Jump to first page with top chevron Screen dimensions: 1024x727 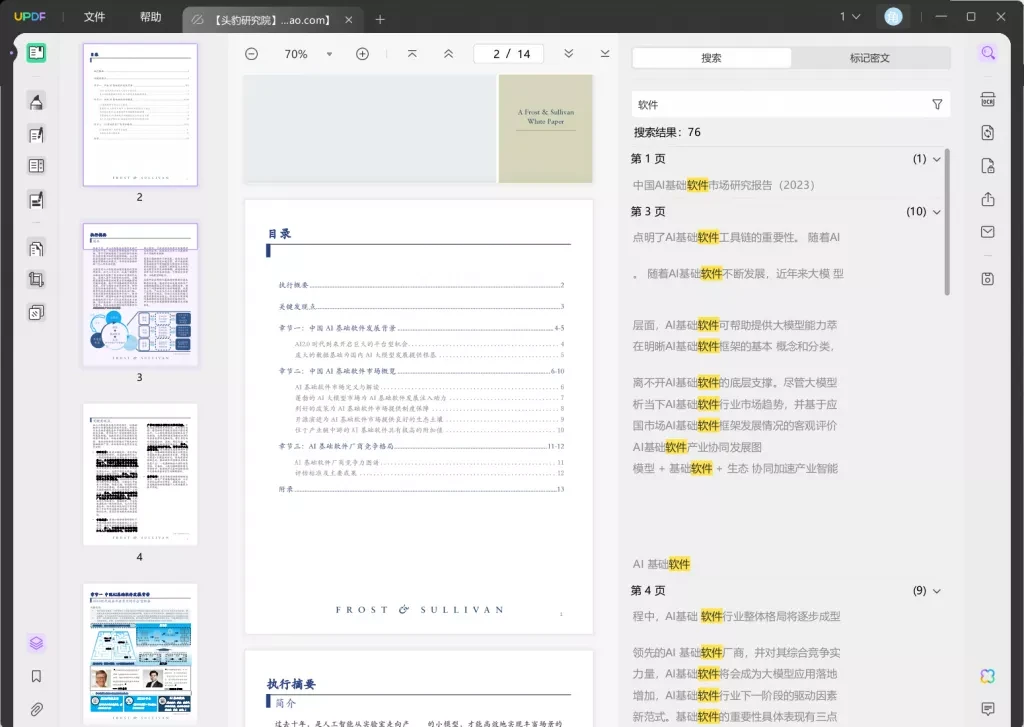[x=411, y=55]
